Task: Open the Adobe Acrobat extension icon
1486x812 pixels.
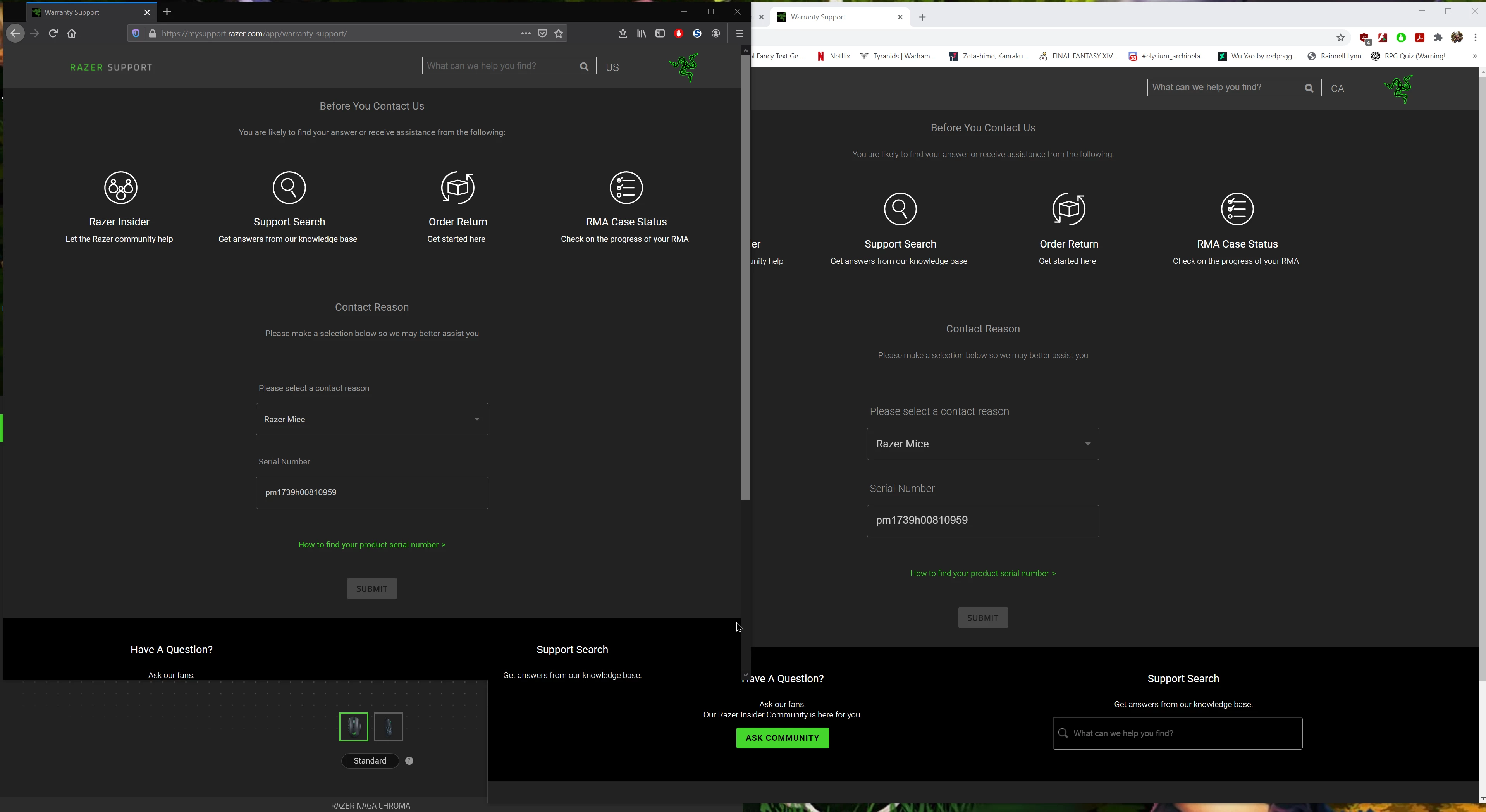Action: (x=1420, y=37)
